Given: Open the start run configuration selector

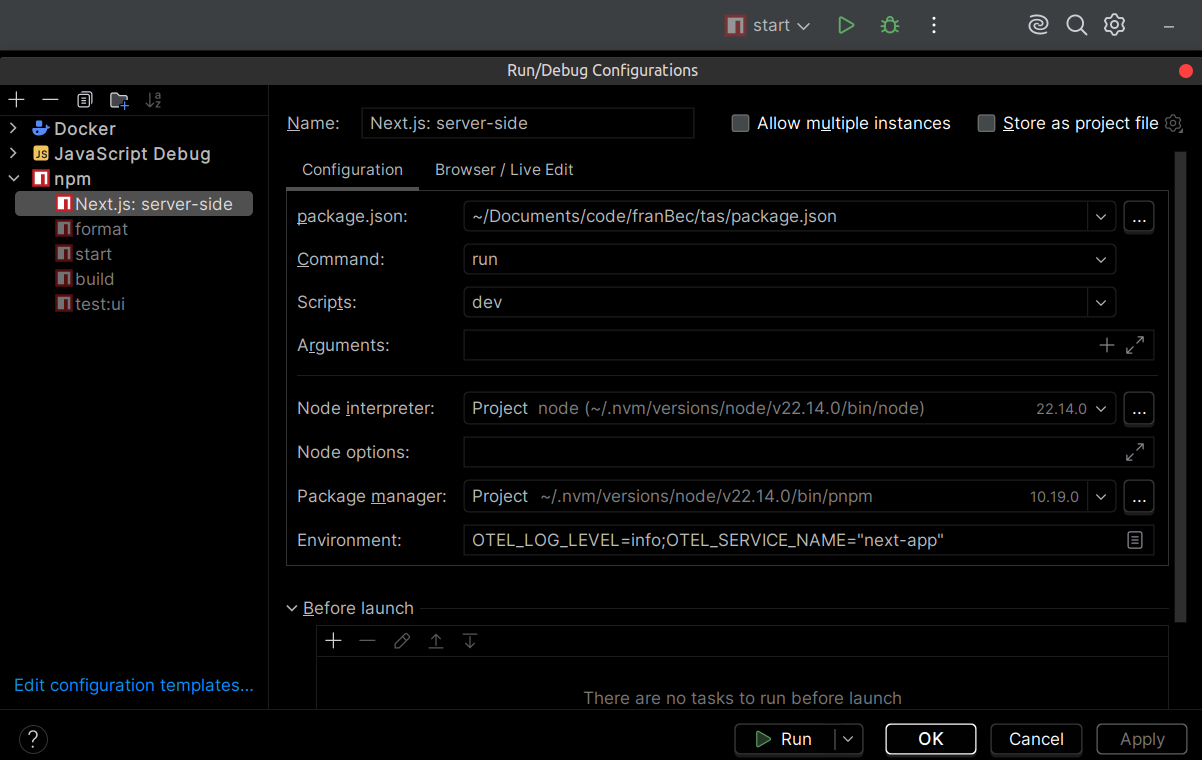Looking at the screenshot, I should [767, 25].
